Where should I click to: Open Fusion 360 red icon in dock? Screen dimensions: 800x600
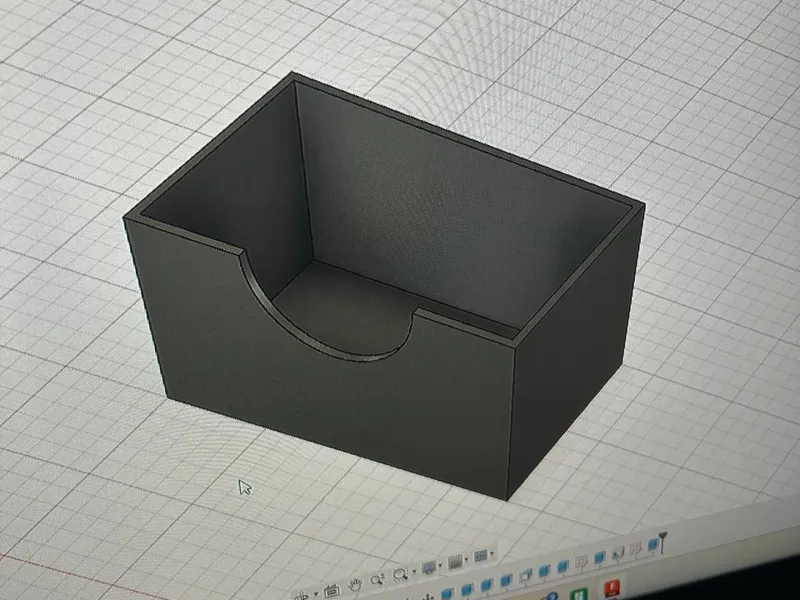pyautogui.click(x=612, y=587)
